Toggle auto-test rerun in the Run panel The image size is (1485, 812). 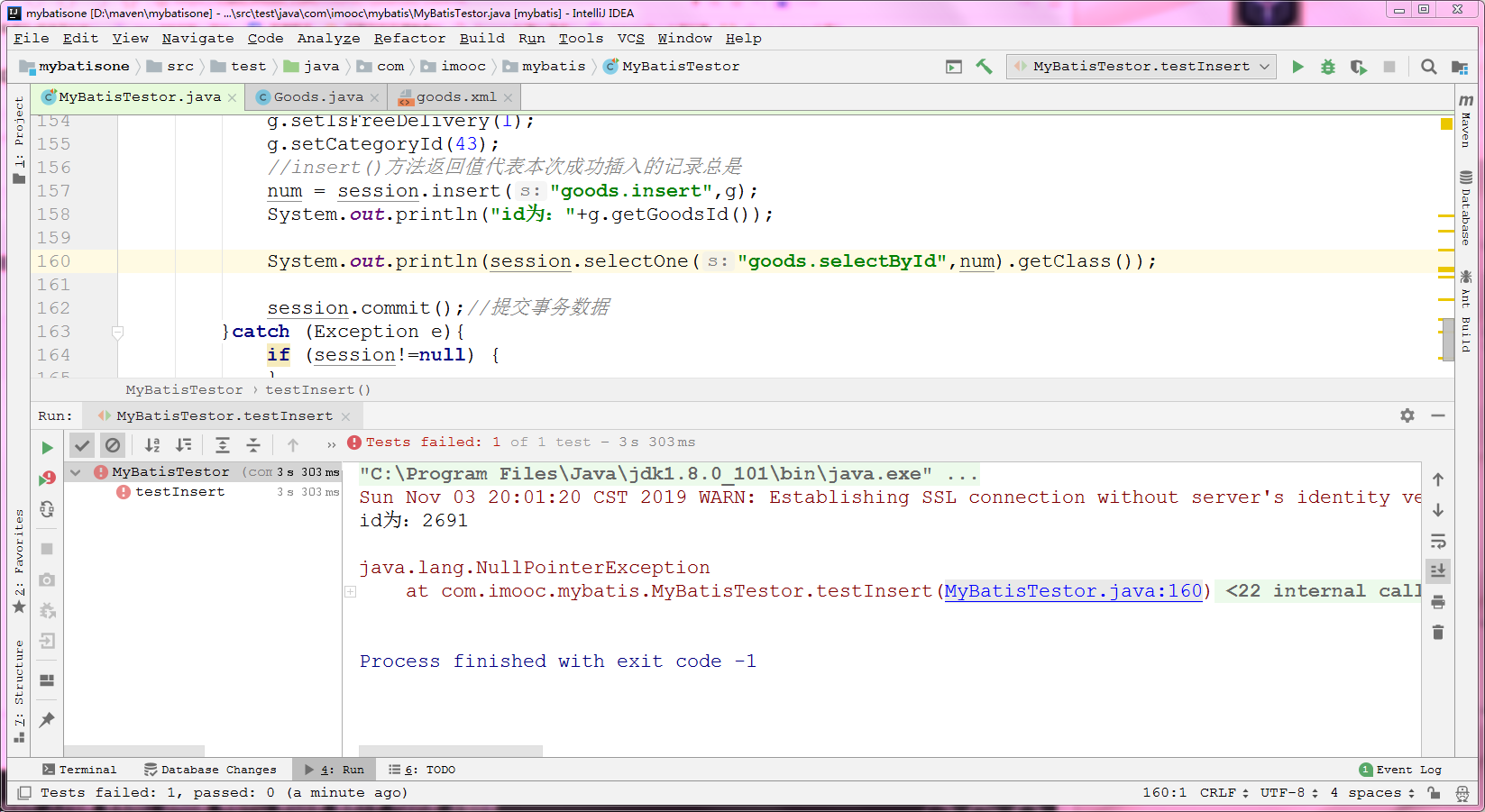48,509
